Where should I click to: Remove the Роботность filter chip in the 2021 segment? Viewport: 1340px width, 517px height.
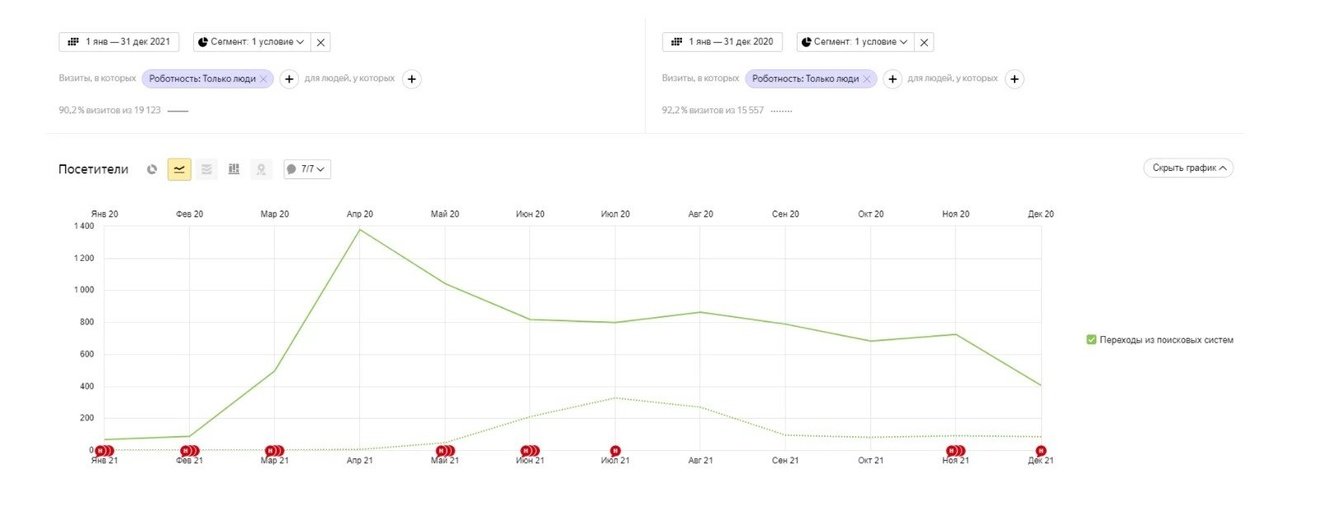point(263,78)
